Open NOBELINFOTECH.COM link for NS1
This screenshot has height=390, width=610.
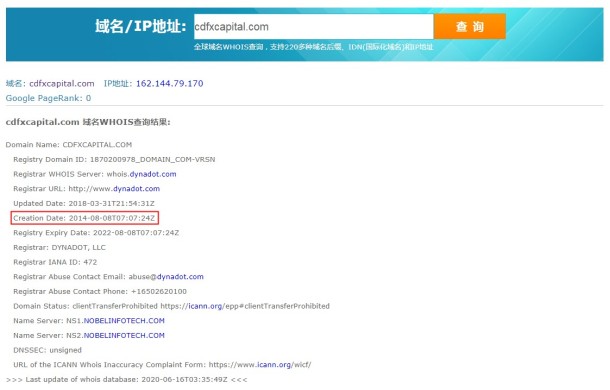[x=124, y=321]
